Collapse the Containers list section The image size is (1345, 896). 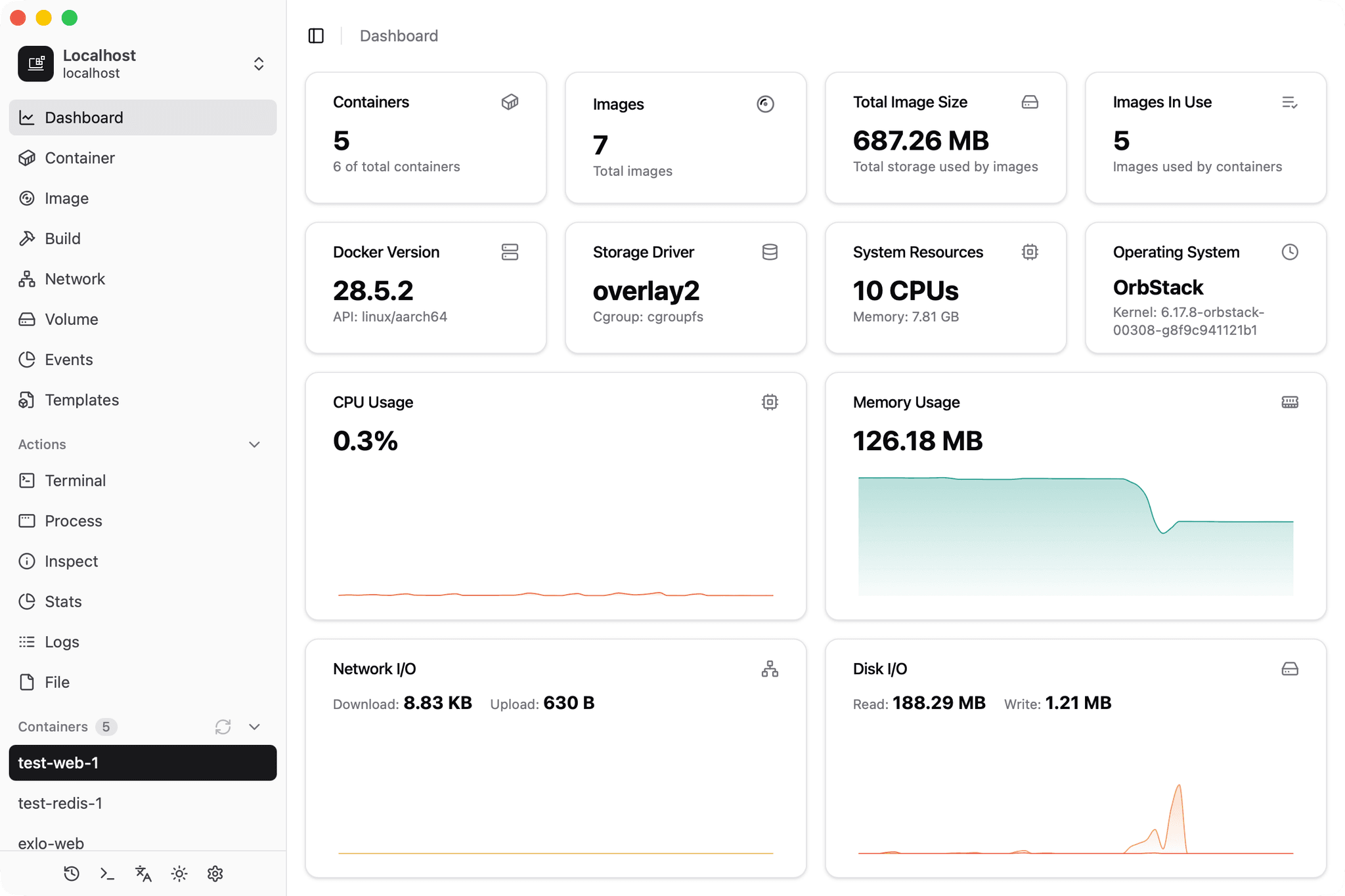255,727
